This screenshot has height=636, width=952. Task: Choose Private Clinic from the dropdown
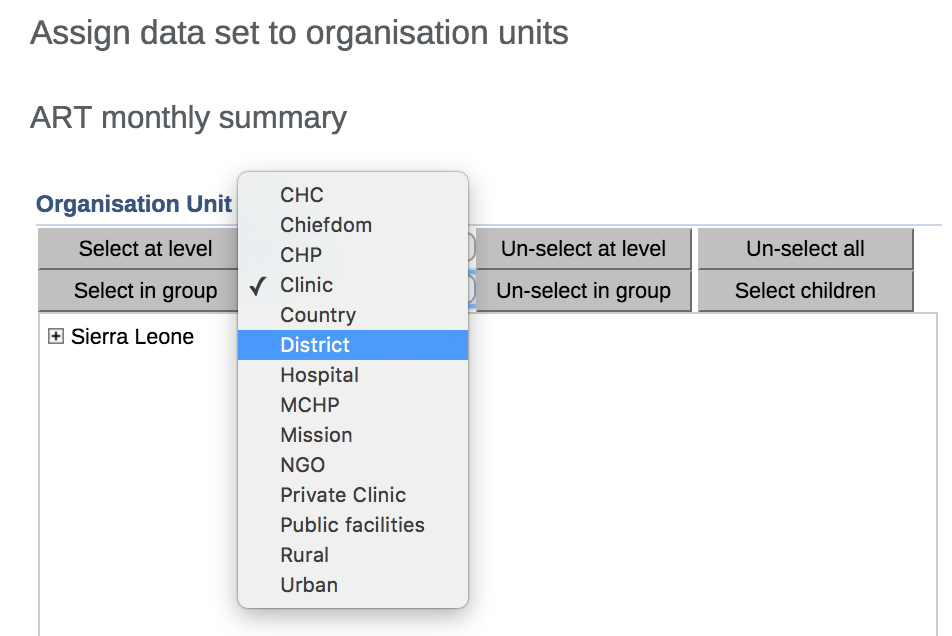(343, 495)
